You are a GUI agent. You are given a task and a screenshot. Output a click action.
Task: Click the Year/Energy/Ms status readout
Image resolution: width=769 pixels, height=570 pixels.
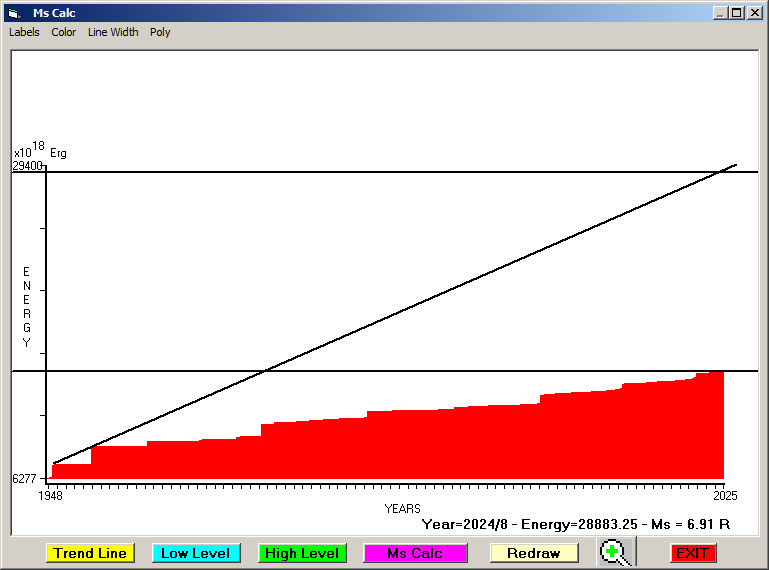point(575,524)
